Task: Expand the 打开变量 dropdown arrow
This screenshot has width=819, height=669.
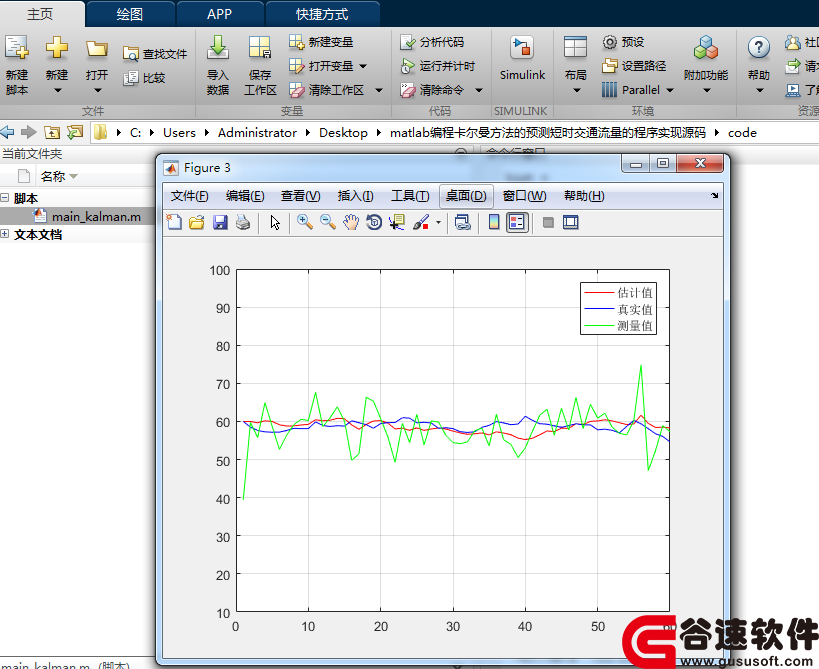Action: coord(363,66)
